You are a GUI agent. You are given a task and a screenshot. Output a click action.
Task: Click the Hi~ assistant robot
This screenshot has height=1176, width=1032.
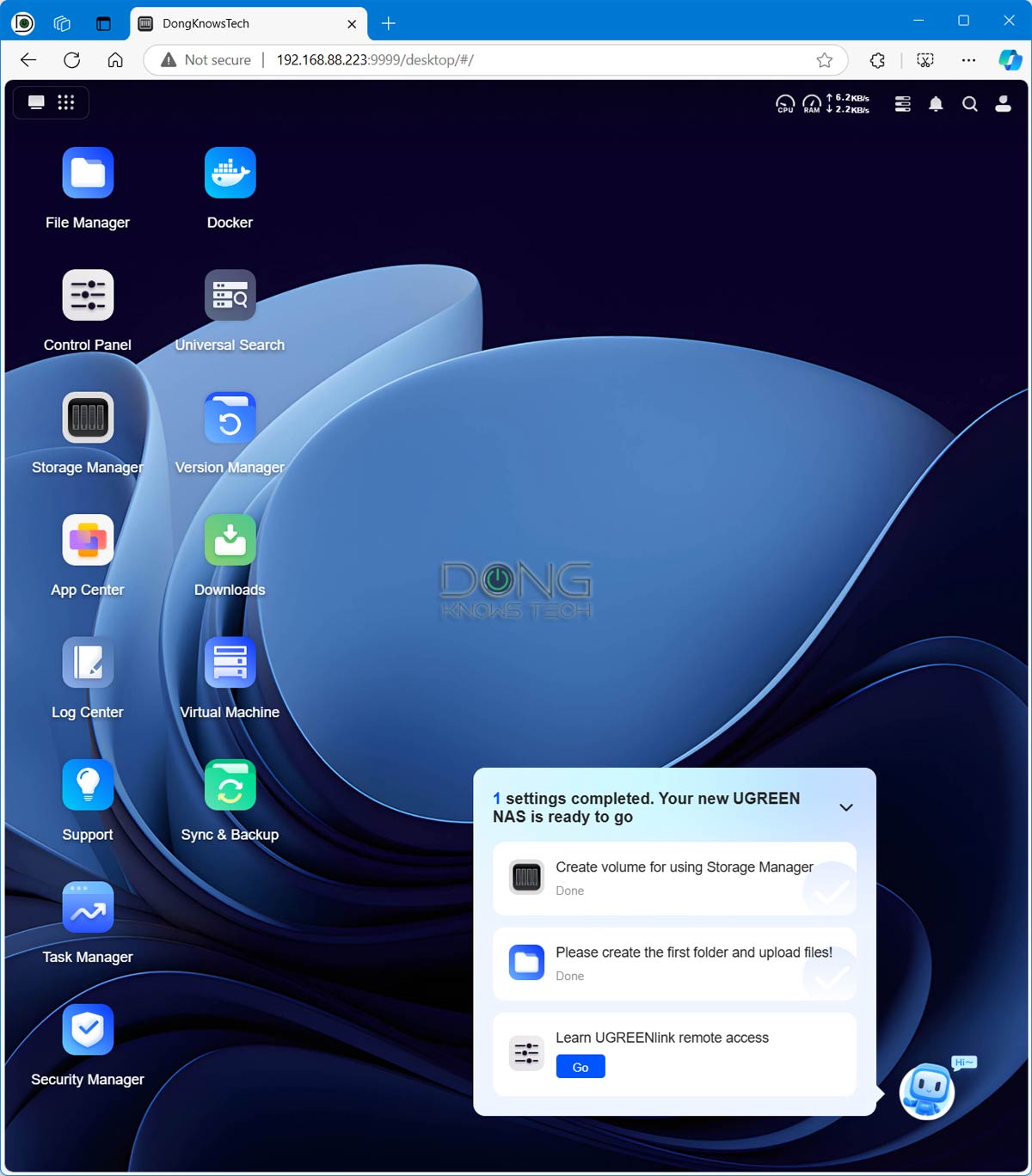(x=928, y=1091)
